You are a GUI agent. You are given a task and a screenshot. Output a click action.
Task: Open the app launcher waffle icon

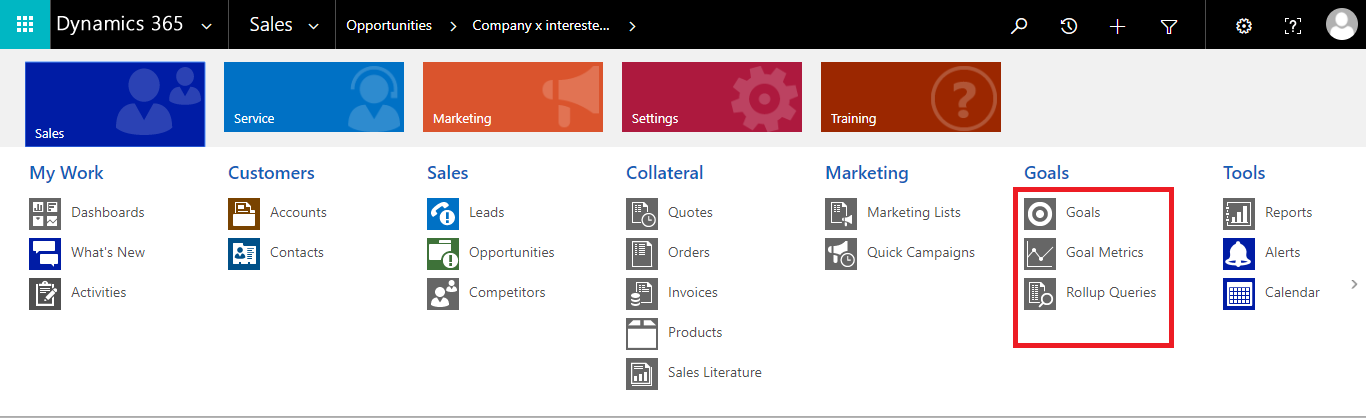(x=25, y=25)
